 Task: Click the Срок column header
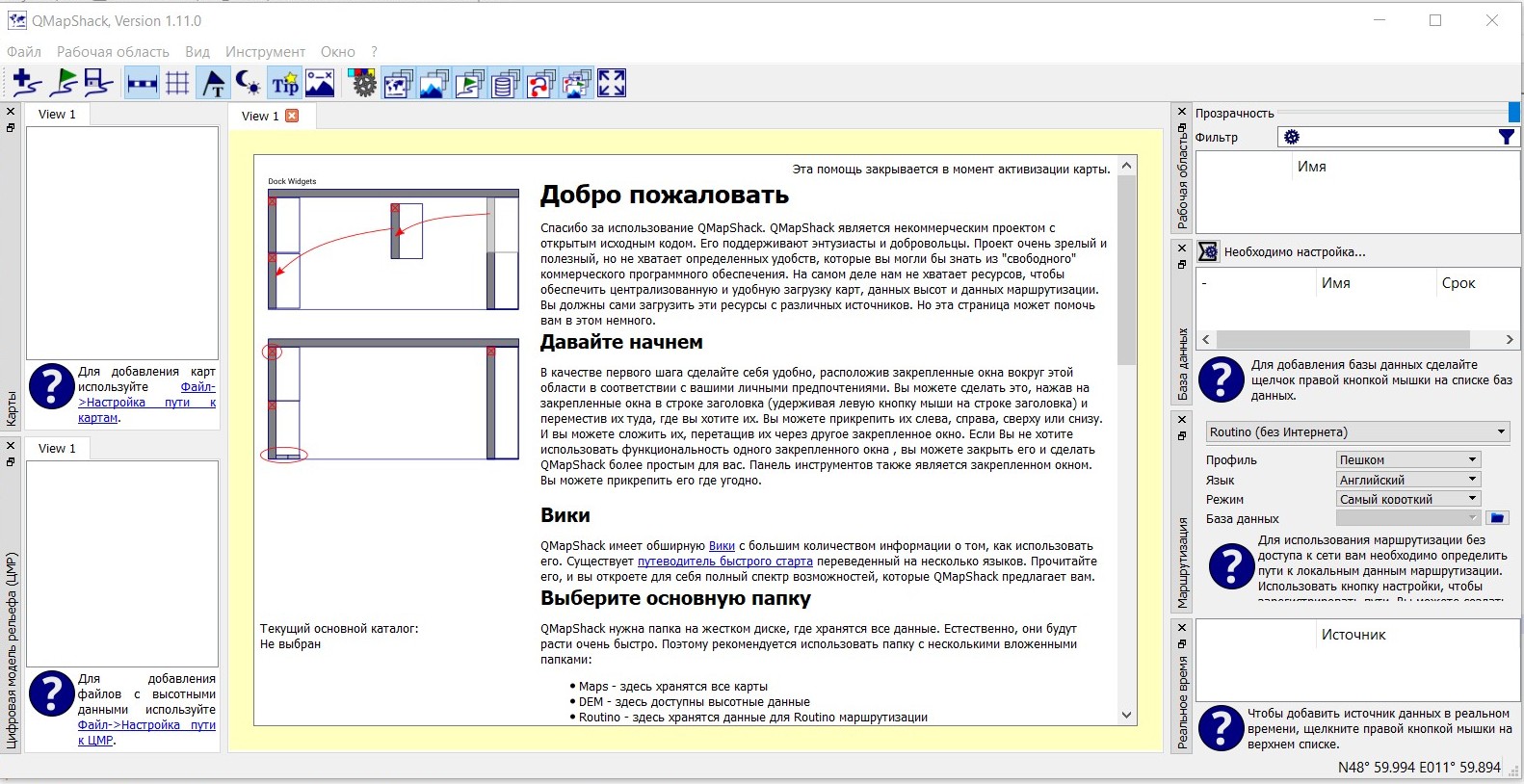pos(1458,283)
